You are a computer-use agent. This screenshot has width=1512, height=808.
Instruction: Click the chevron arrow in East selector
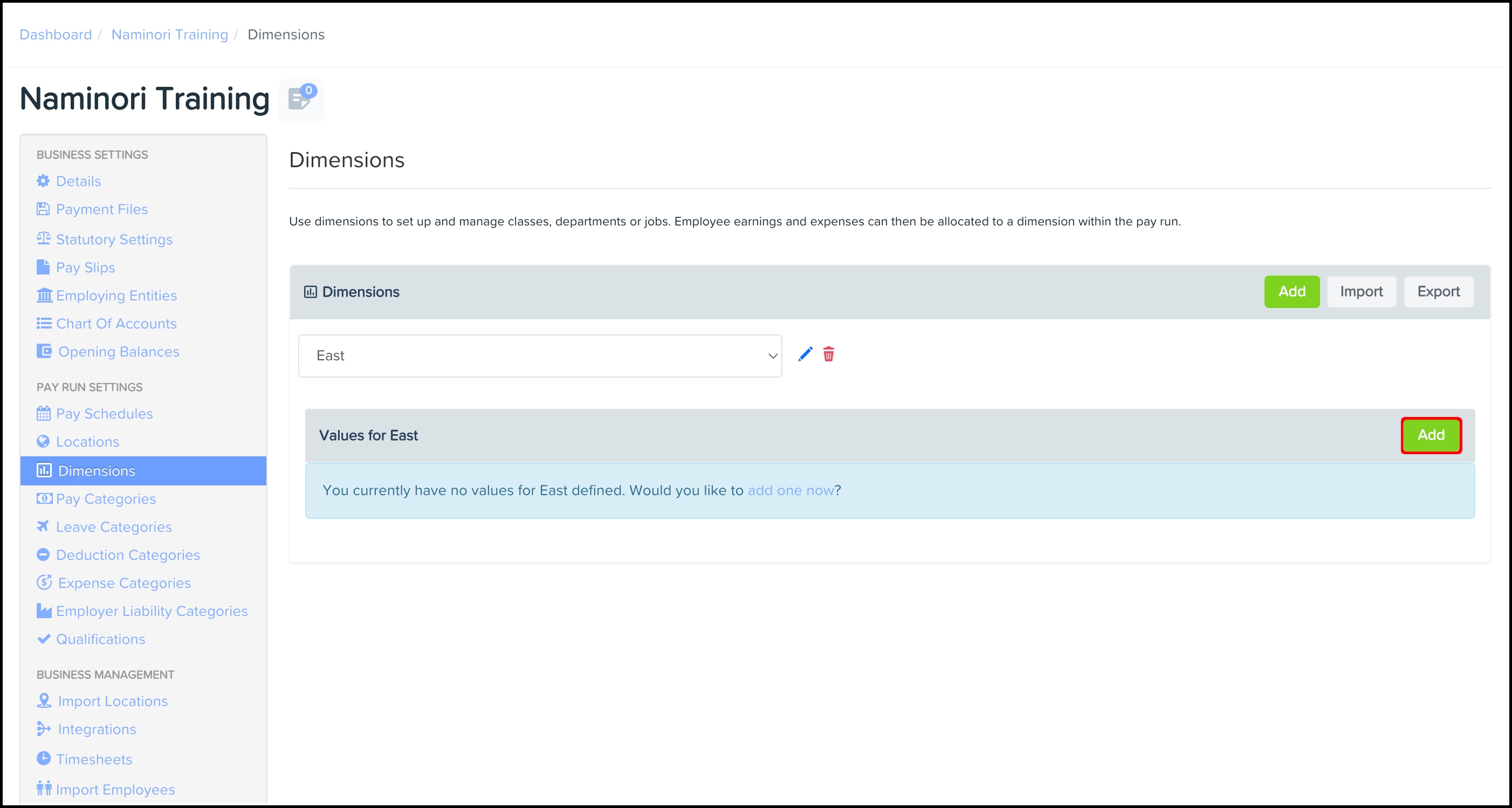[772, 356]
